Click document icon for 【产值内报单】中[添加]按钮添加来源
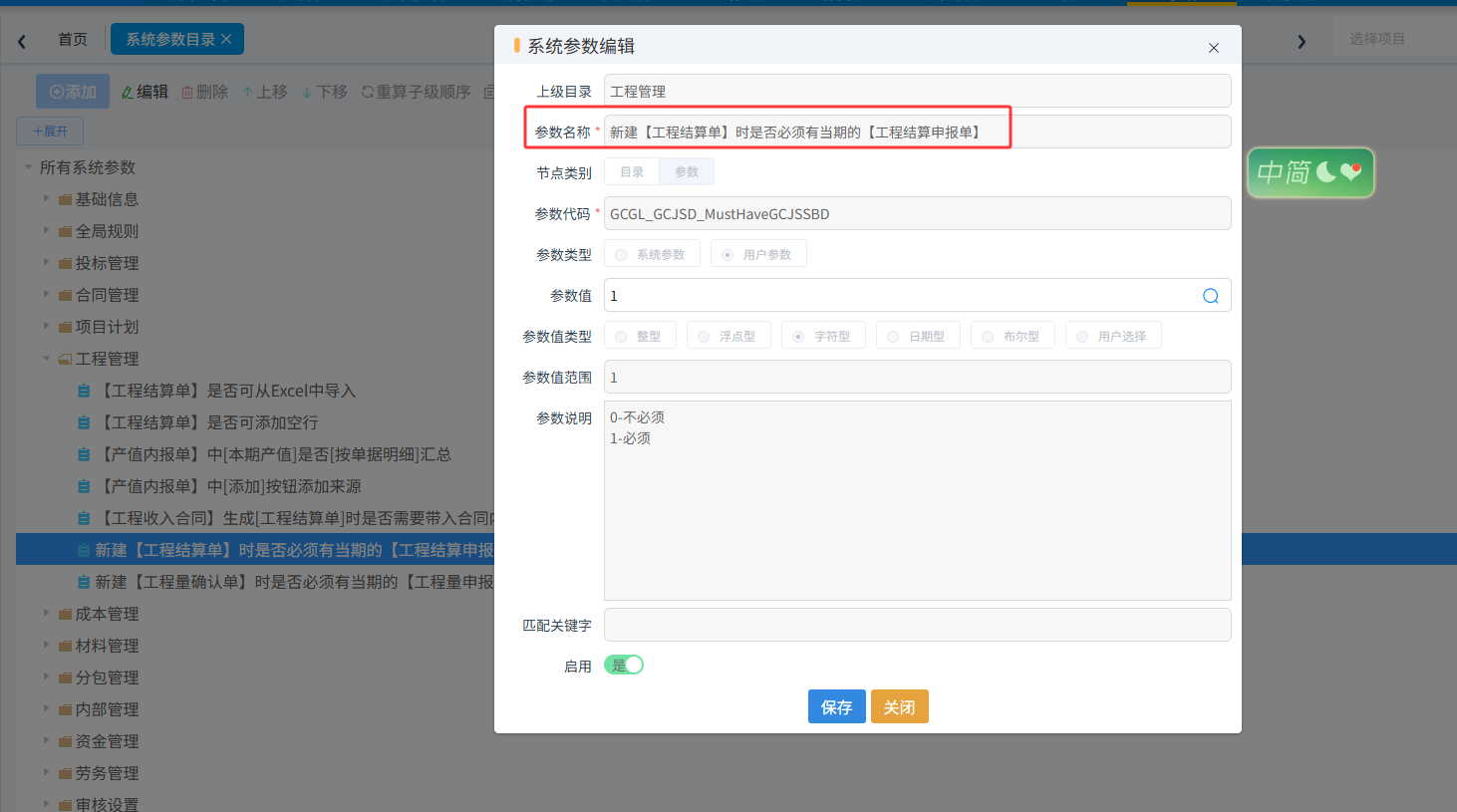Image resolution: width=1457 pixels, height=812 pixels. click(85, 487)
